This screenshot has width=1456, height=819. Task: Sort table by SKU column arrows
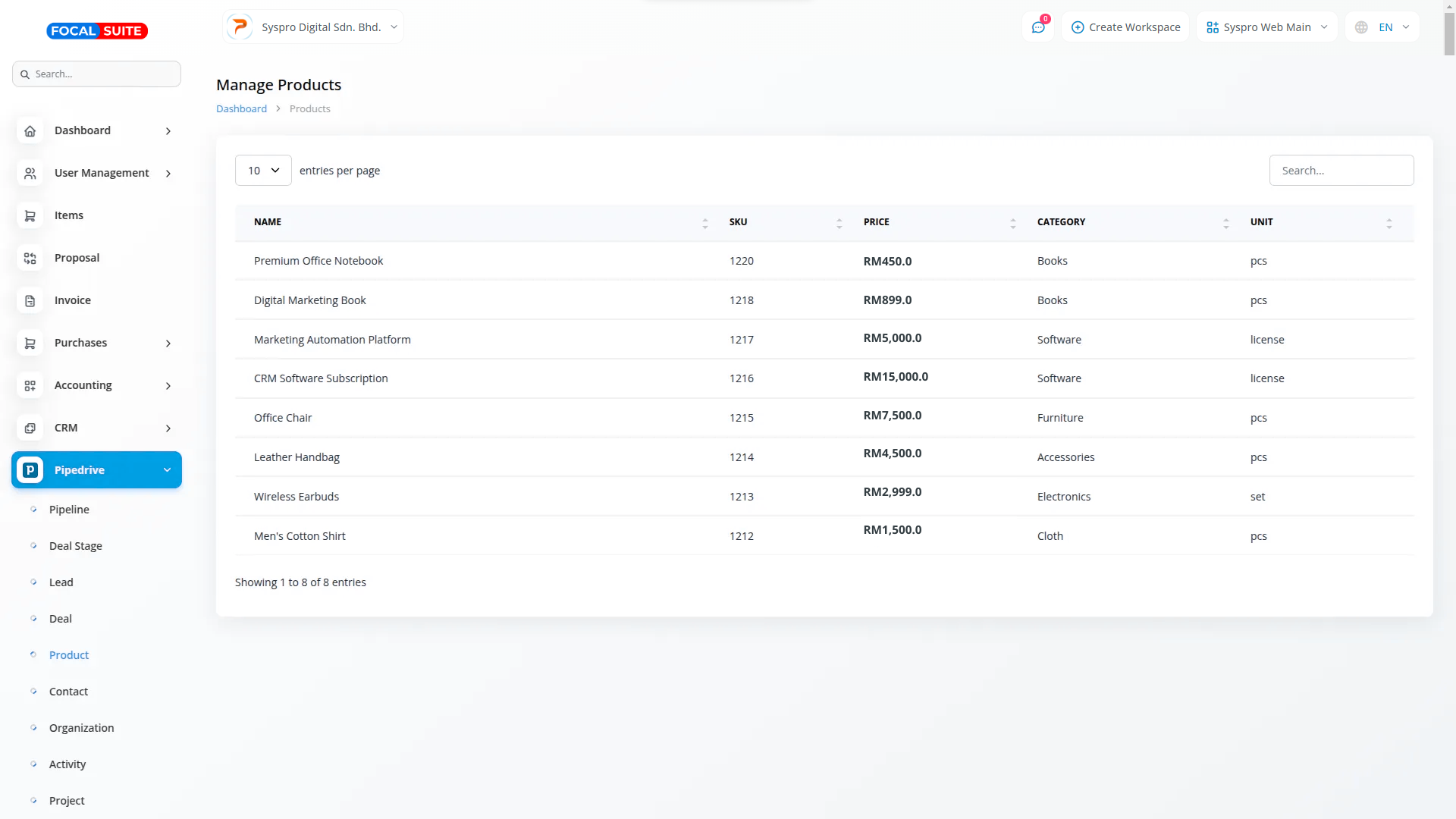click(839, 223)
